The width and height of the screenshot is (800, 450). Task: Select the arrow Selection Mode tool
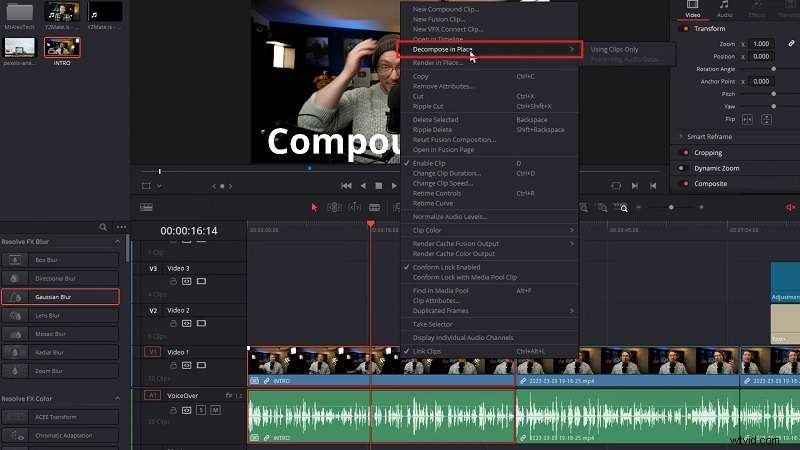[x=314, y=207]
